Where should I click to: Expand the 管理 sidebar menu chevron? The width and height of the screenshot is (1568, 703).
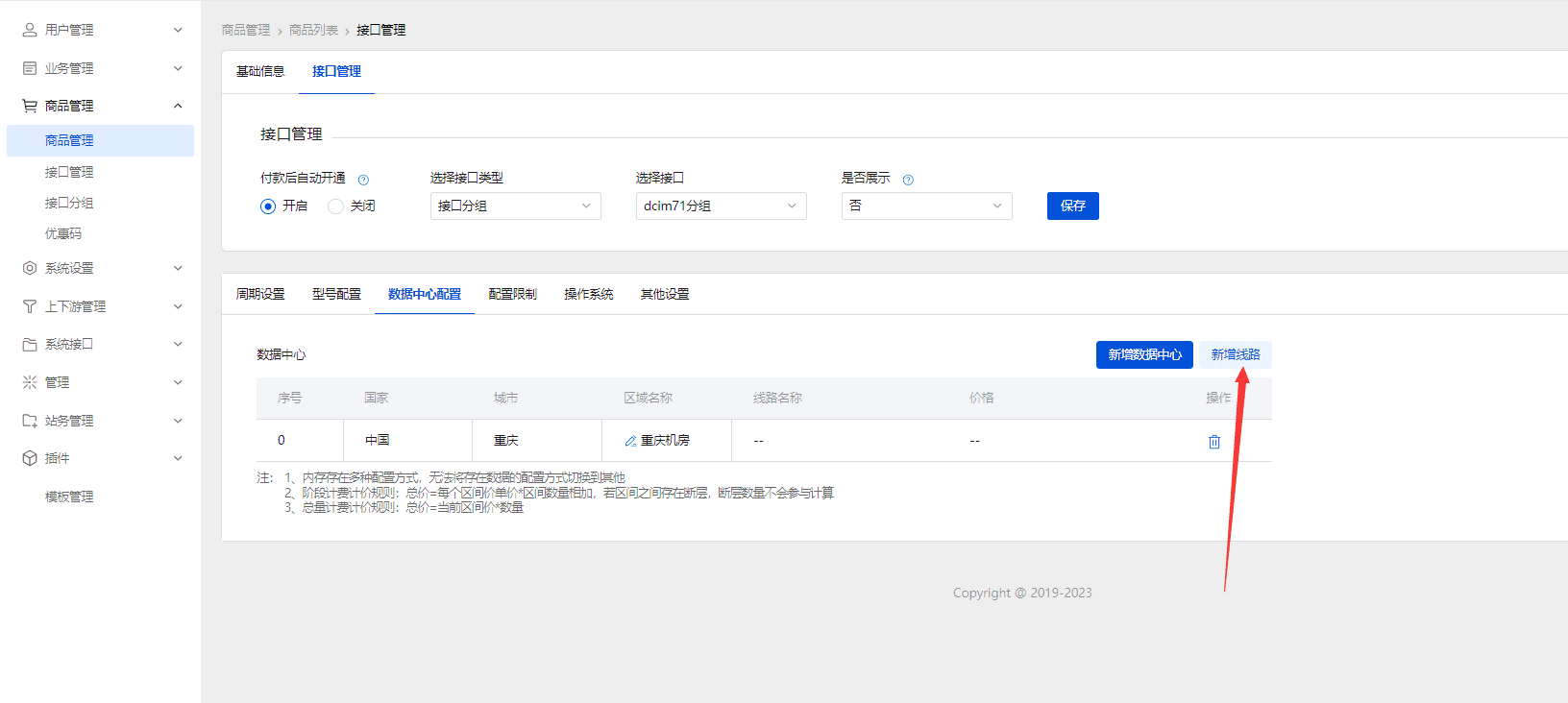point(178,382)
